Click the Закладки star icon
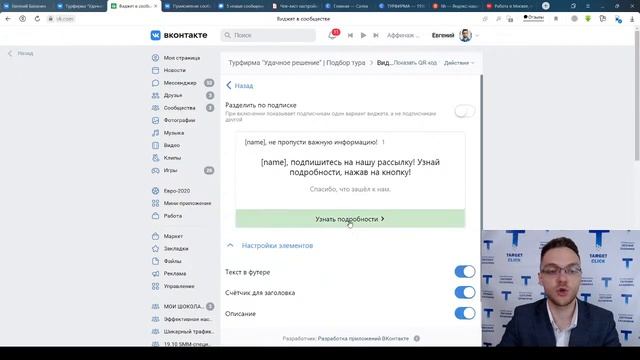 click(x=155, y=249)
